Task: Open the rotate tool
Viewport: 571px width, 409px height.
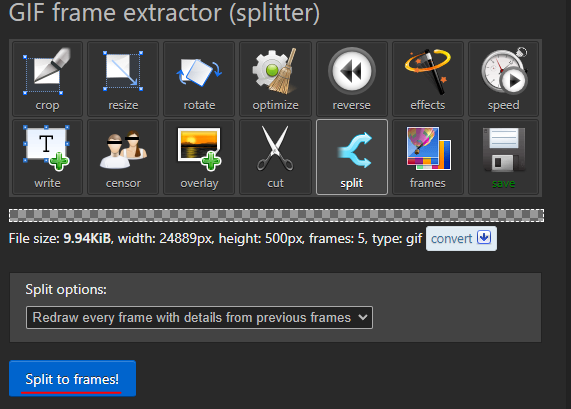Action: tap(199, 79)
